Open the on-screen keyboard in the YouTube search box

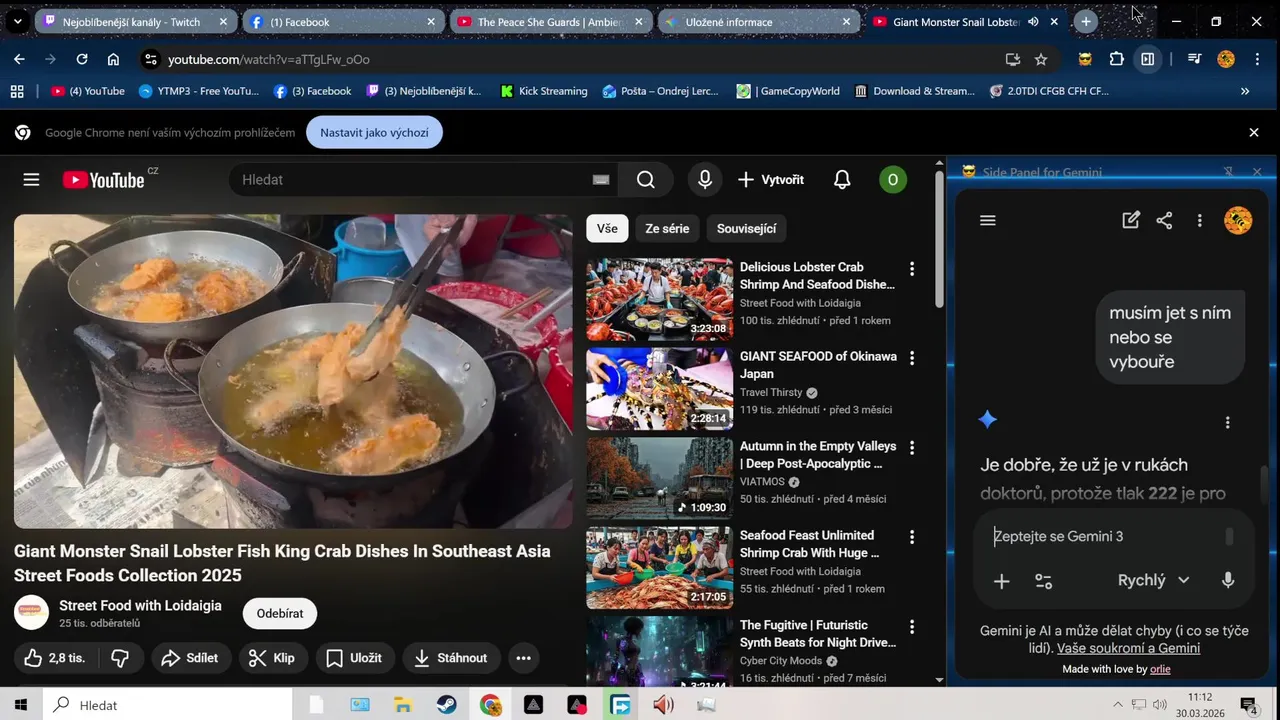point(600,180)
